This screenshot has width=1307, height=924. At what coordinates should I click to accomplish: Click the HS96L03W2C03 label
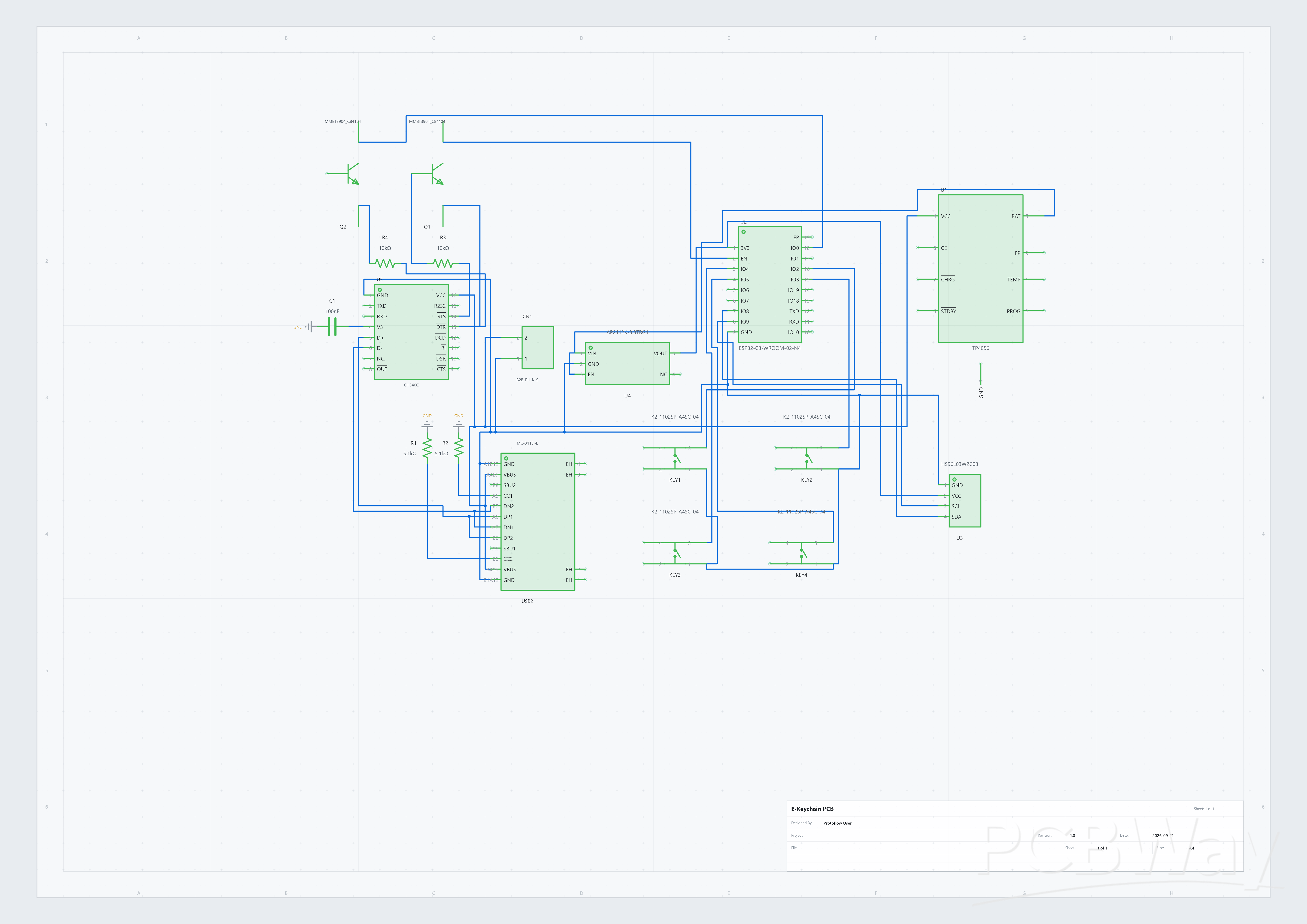960,464
